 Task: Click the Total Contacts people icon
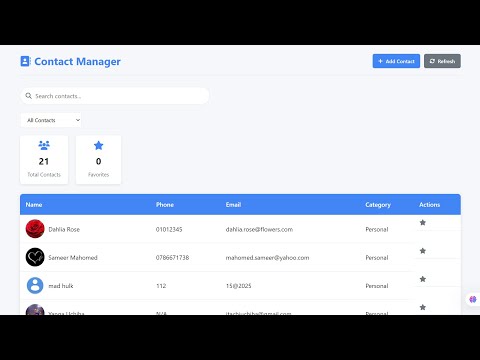(x=44, y=145)
